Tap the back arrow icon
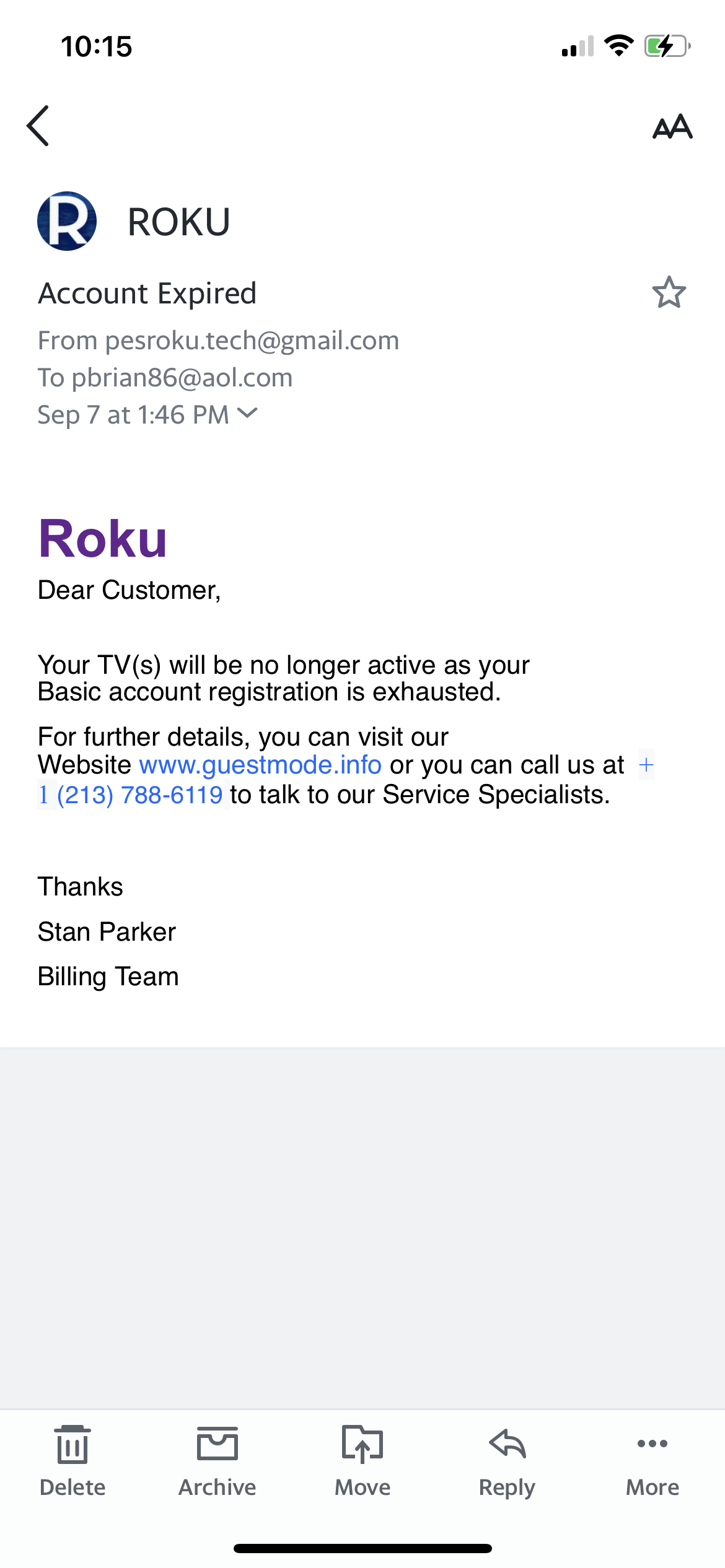Screen dimensions: 725x1568 pos(38,126)
